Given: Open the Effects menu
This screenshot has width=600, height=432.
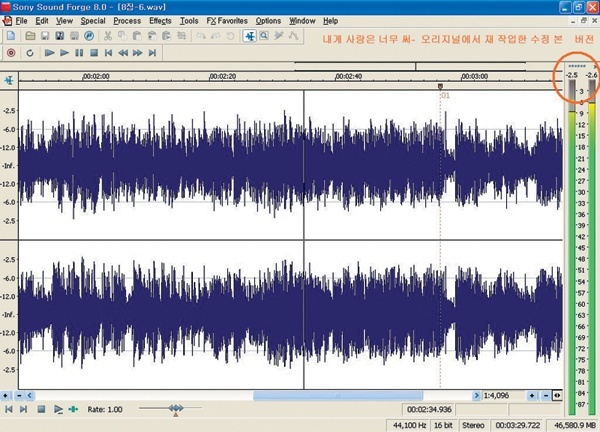Looking at the screenshot, I should [x=160, y=20].
